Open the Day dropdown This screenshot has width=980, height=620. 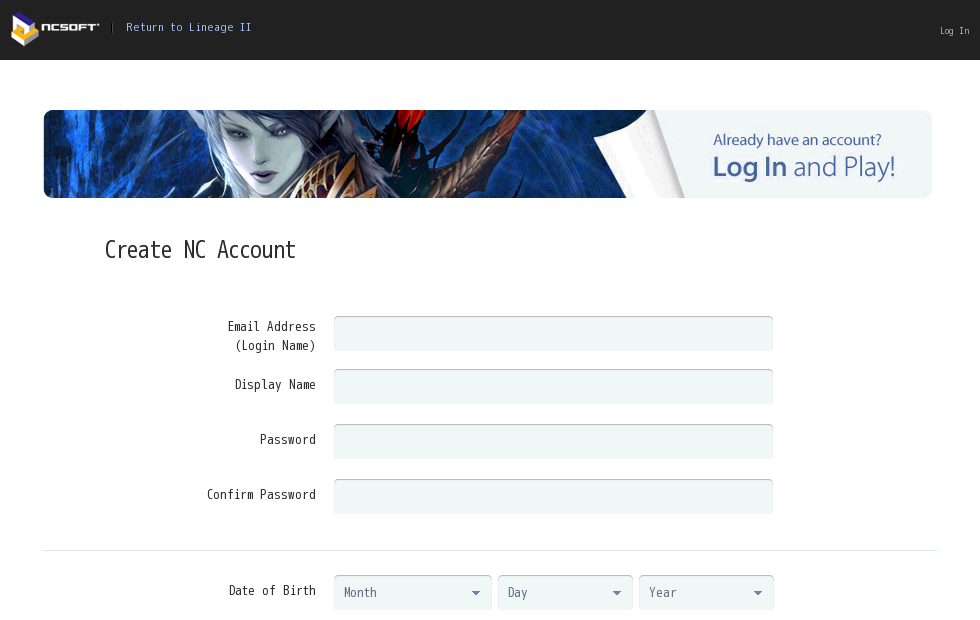(x=565, y=592)
